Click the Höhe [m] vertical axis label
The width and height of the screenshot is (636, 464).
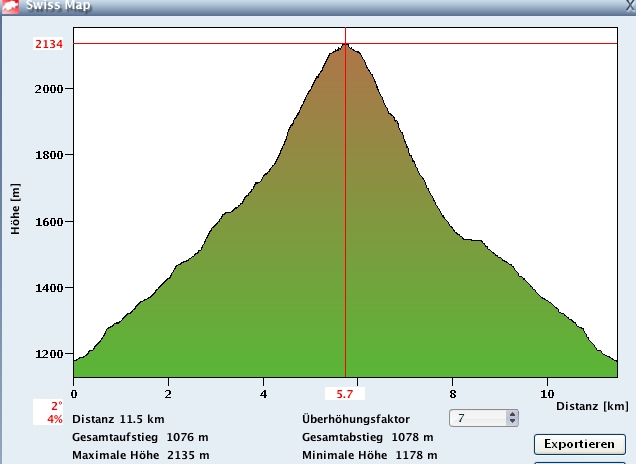coord(16,210)
